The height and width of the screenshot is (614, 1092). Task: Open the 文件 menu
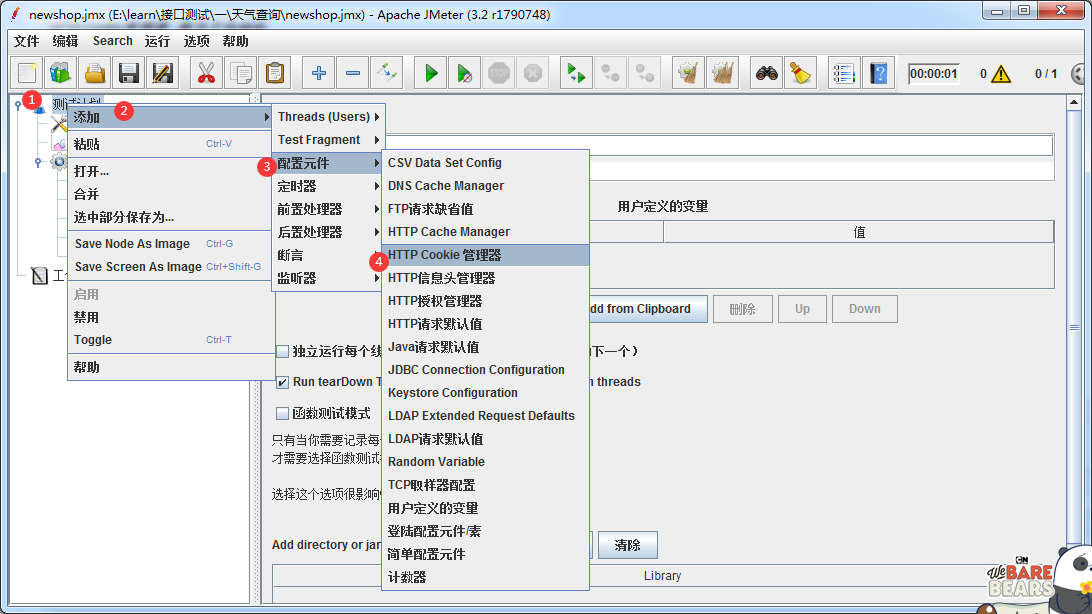[x=26, y=41]
